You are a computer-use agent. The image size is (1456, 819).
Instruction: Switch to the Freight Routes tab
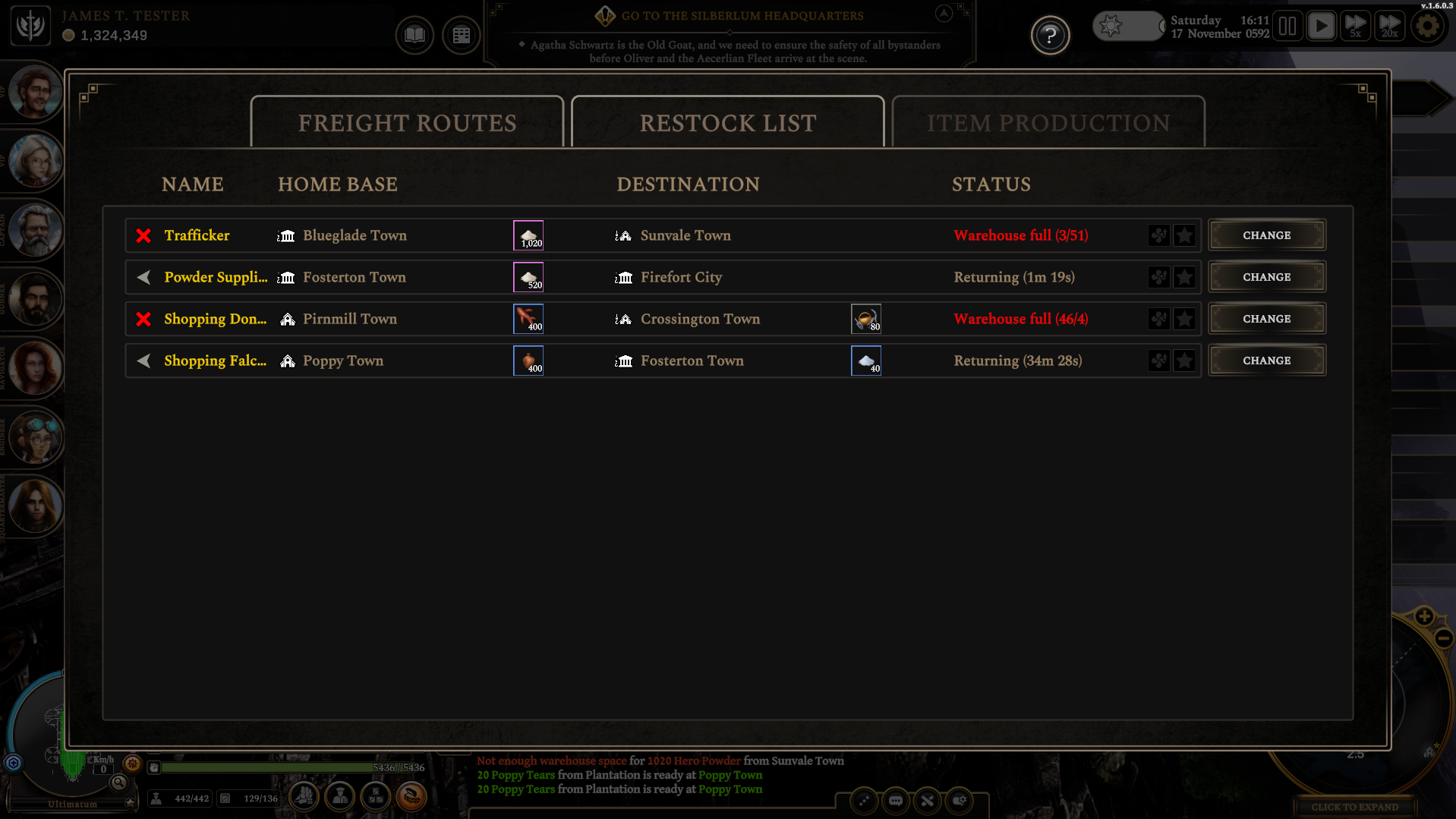pos(407,122)
